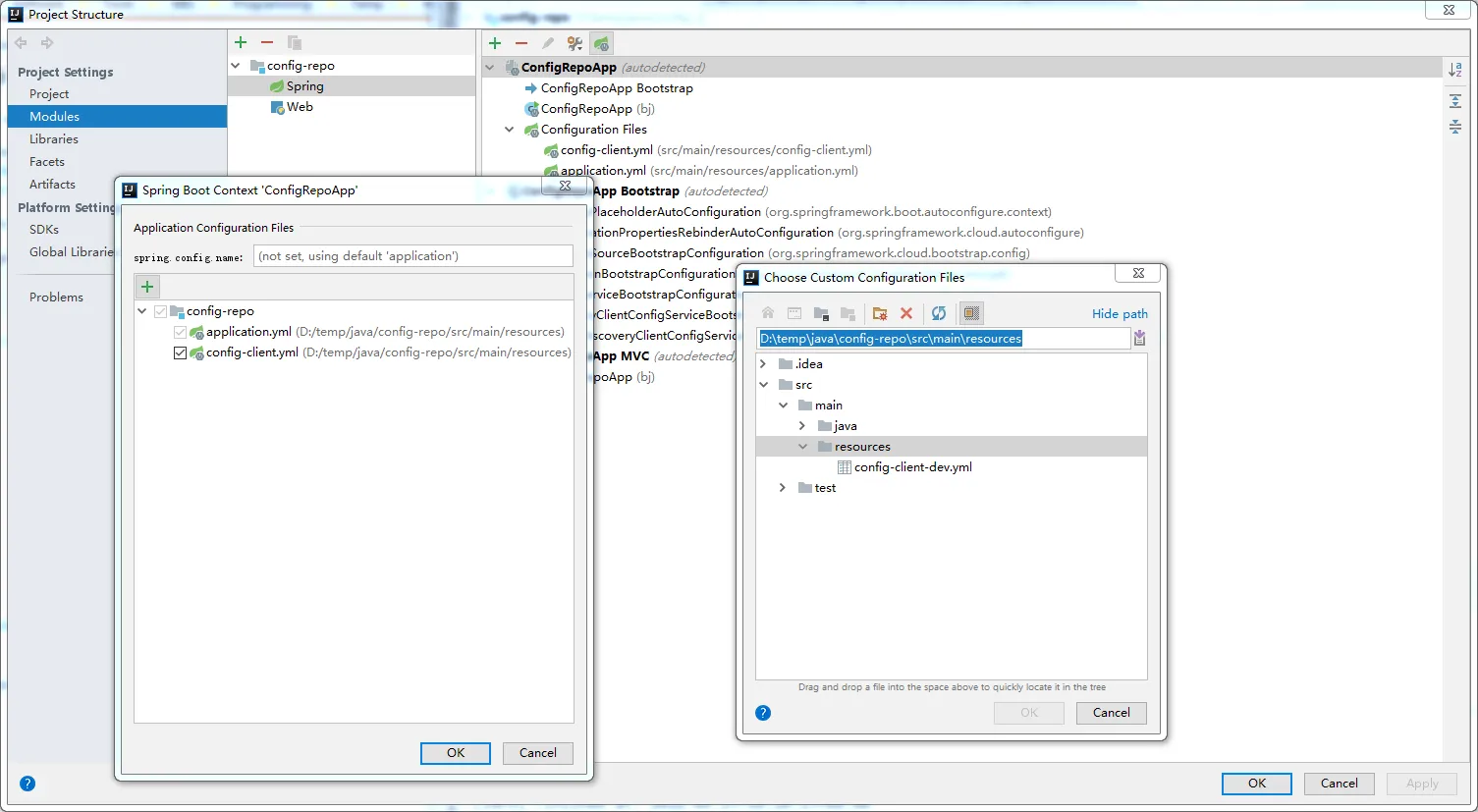Toggle the application.yml checkbox
1478x812 pixels.
pyautogui.click(x=180, y=332)
